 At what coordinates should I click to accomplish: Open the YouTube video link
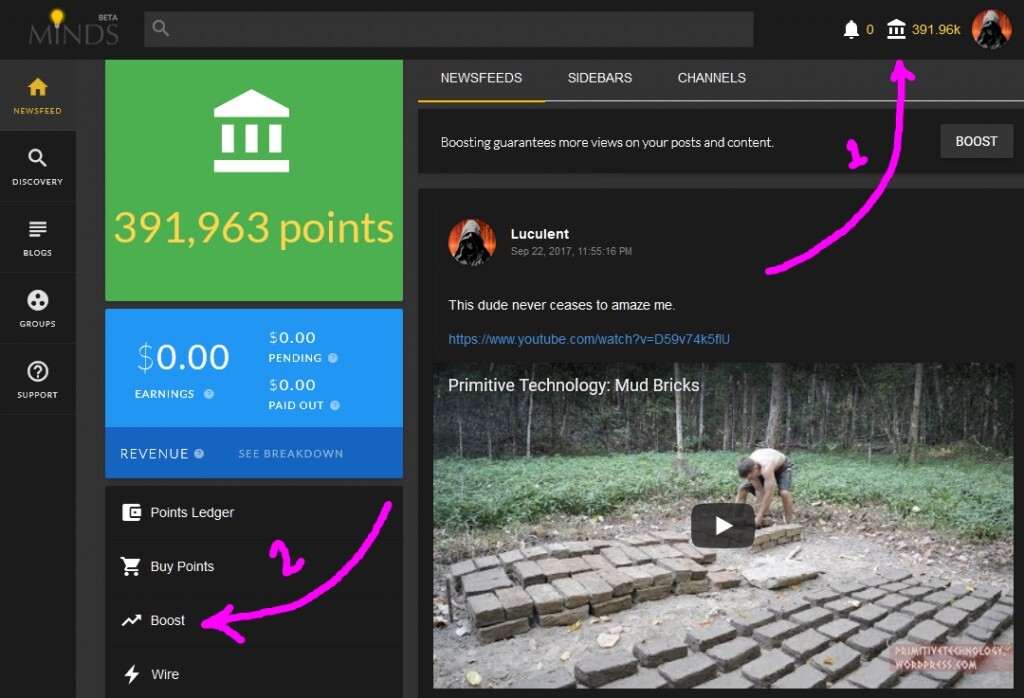tap(588, 339)
